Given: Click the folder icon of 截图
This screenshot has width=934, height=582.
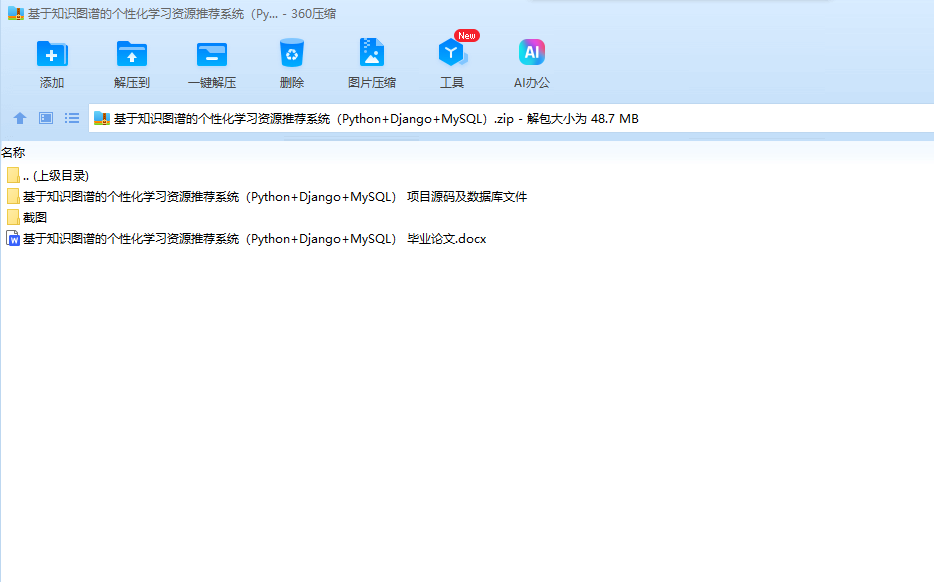Looking at the screenshot, I should click(13, 217).
